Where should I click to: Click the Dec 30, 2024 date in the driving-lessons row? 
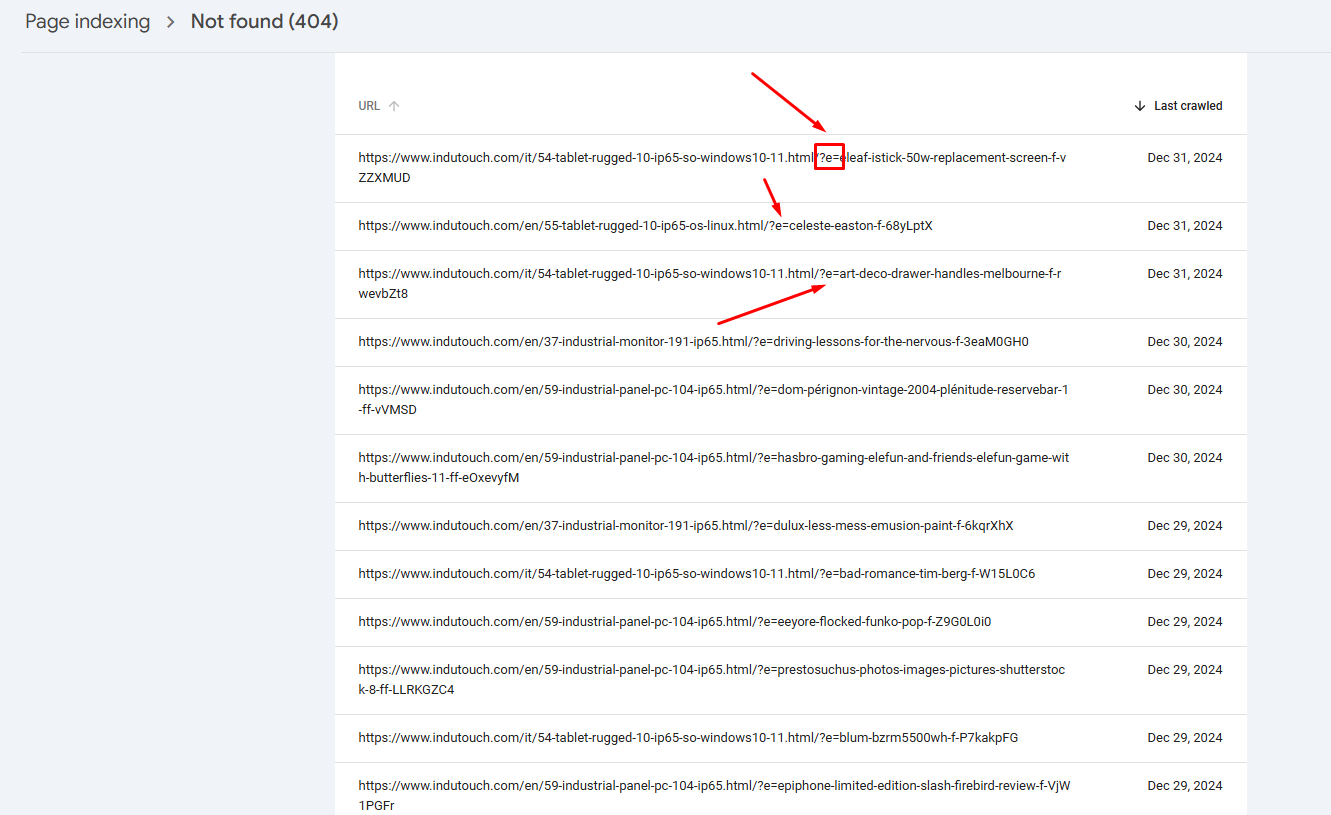(1185, 342)
